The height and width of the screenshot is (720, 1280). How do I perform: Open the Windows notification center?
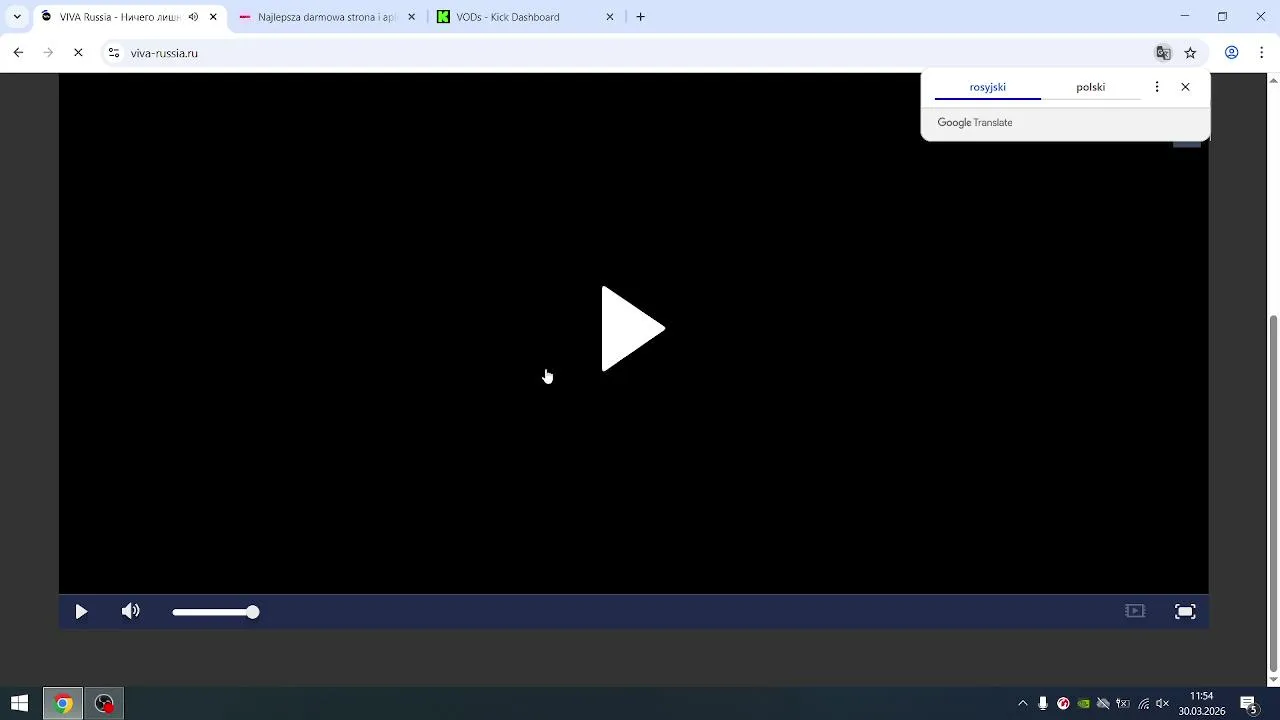[1248, 704]
